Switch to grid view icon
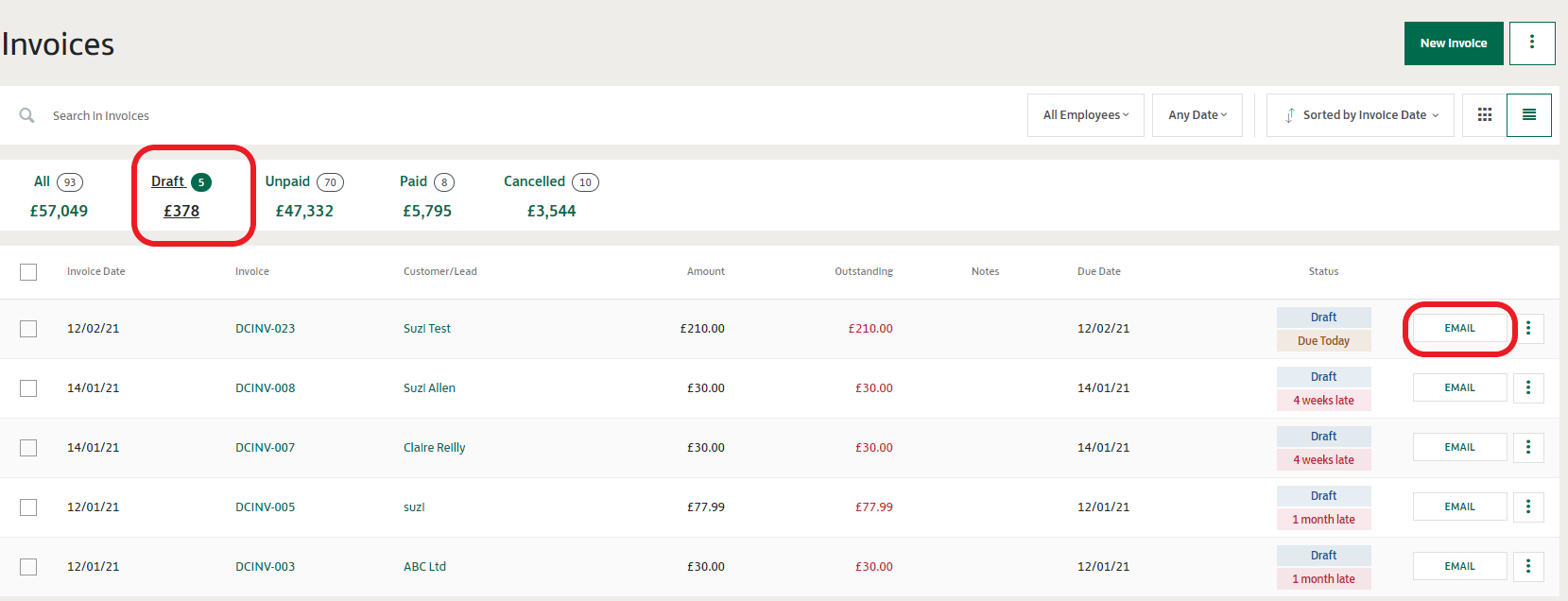The width and height of the screenshot is (1568, 601). [x=1484, y=115]
